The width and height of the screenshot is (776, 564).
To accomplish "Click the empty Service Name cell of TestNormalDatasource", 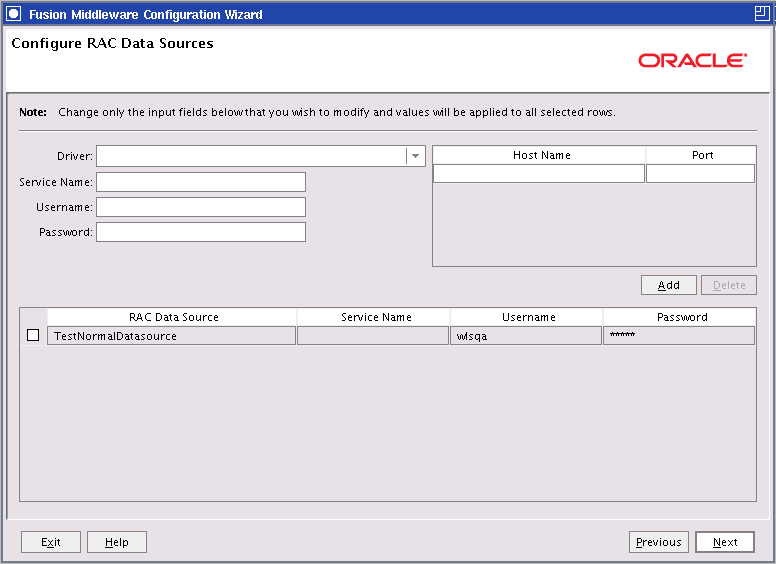I will tap(373, 335).
